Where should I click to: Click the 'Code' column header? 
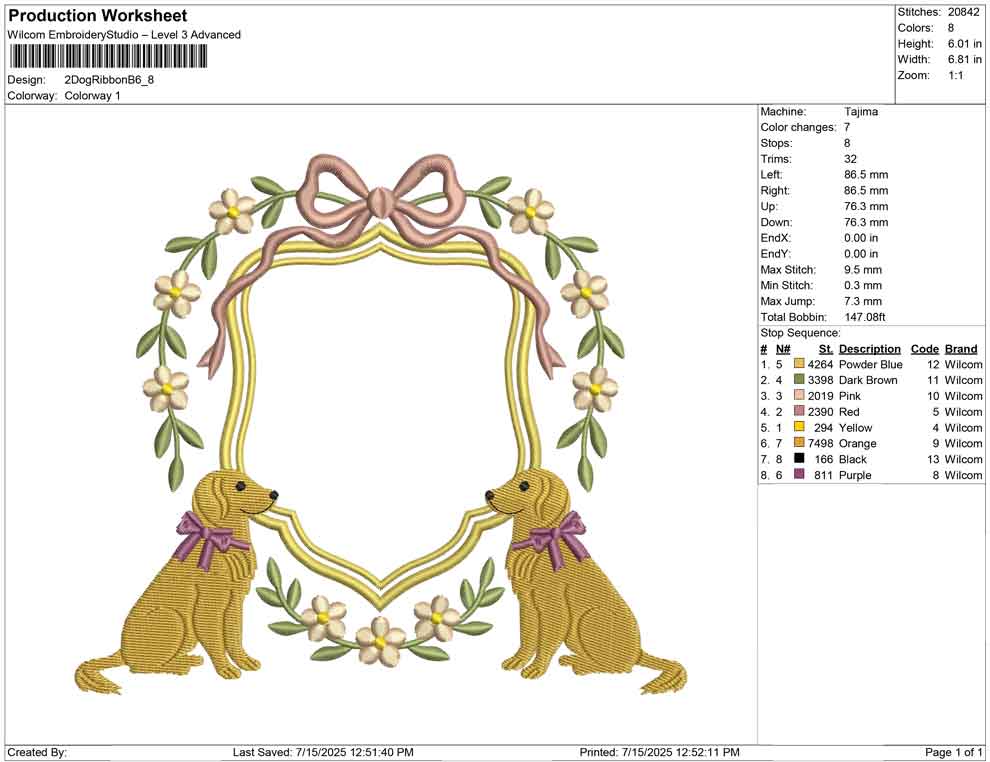pos(925,349)
